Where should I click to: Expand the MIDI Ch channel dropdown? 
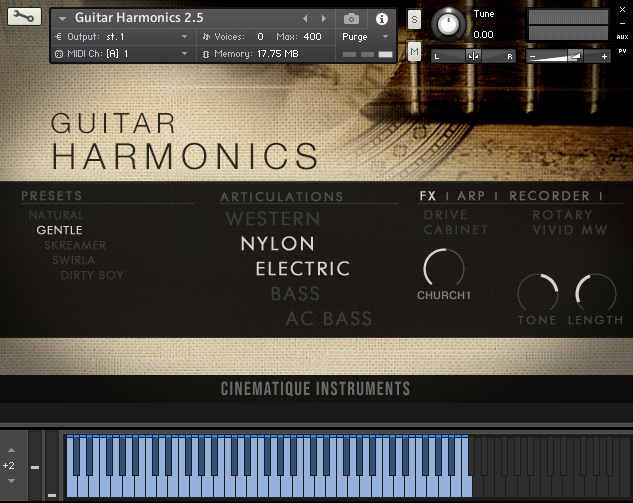(120, 53)
